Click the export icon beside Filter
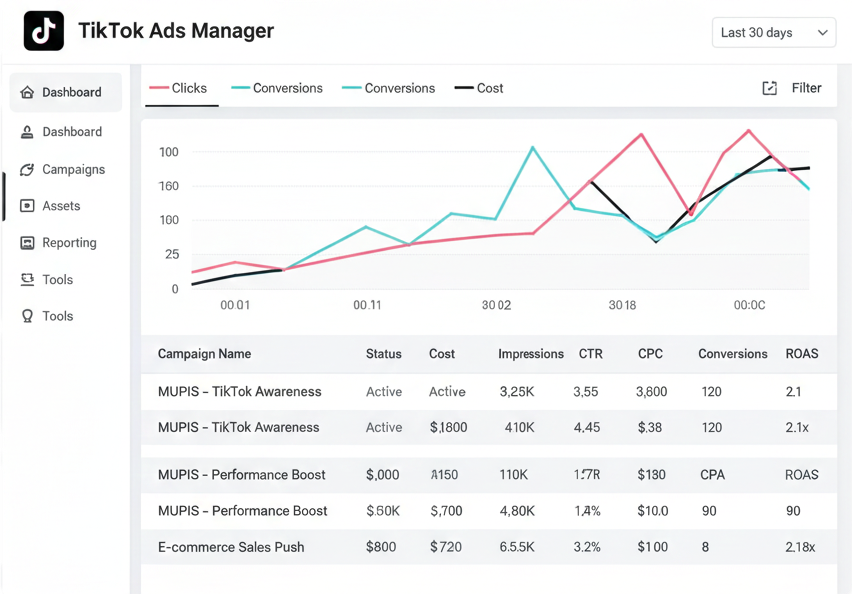The height and width of the screenshot is (594, 852). click(769, 88)
